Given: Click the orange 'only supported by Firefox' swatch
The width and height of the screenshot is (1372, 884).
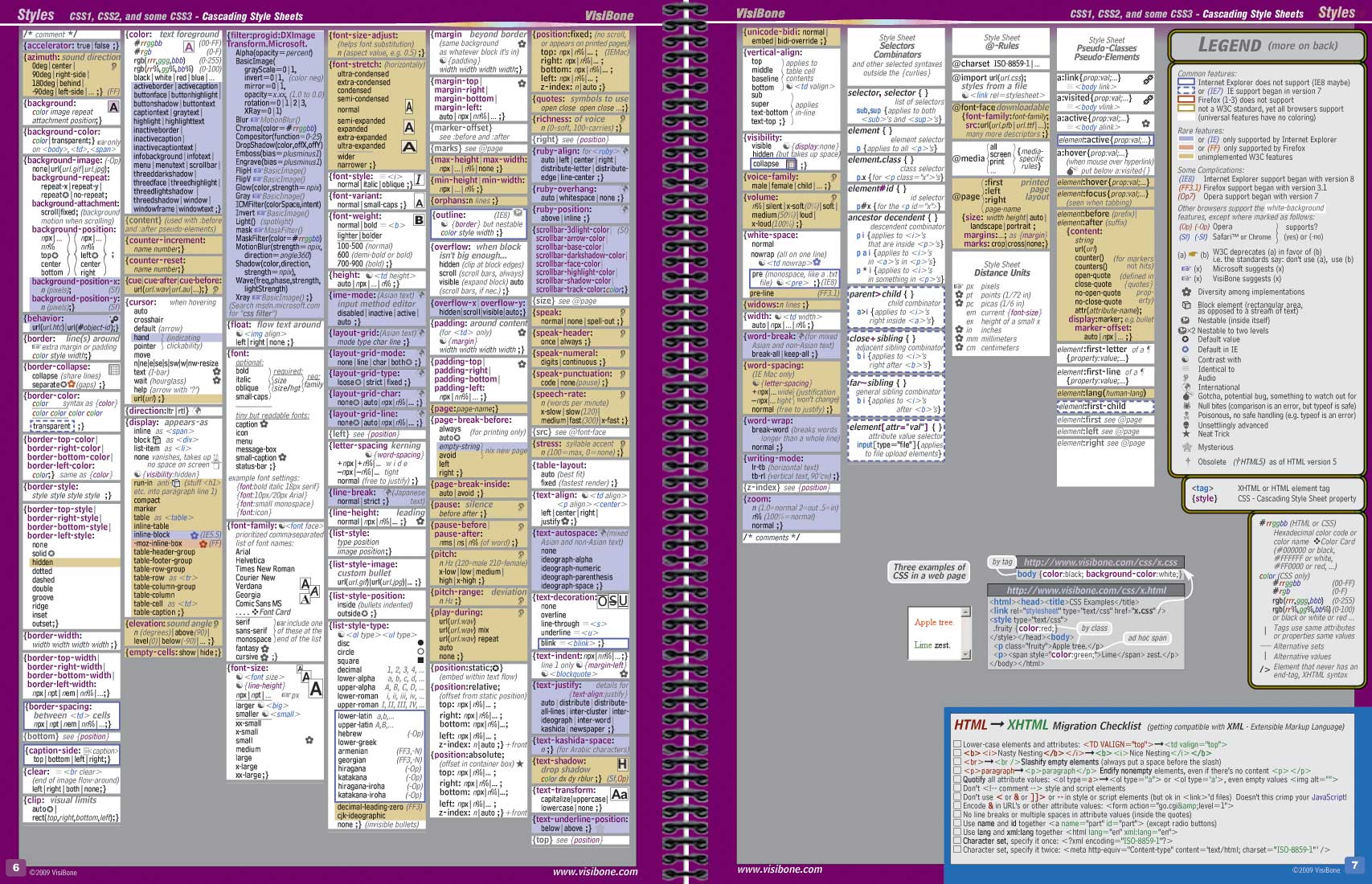Looking at the screenshot, I should coord(1186,149).
